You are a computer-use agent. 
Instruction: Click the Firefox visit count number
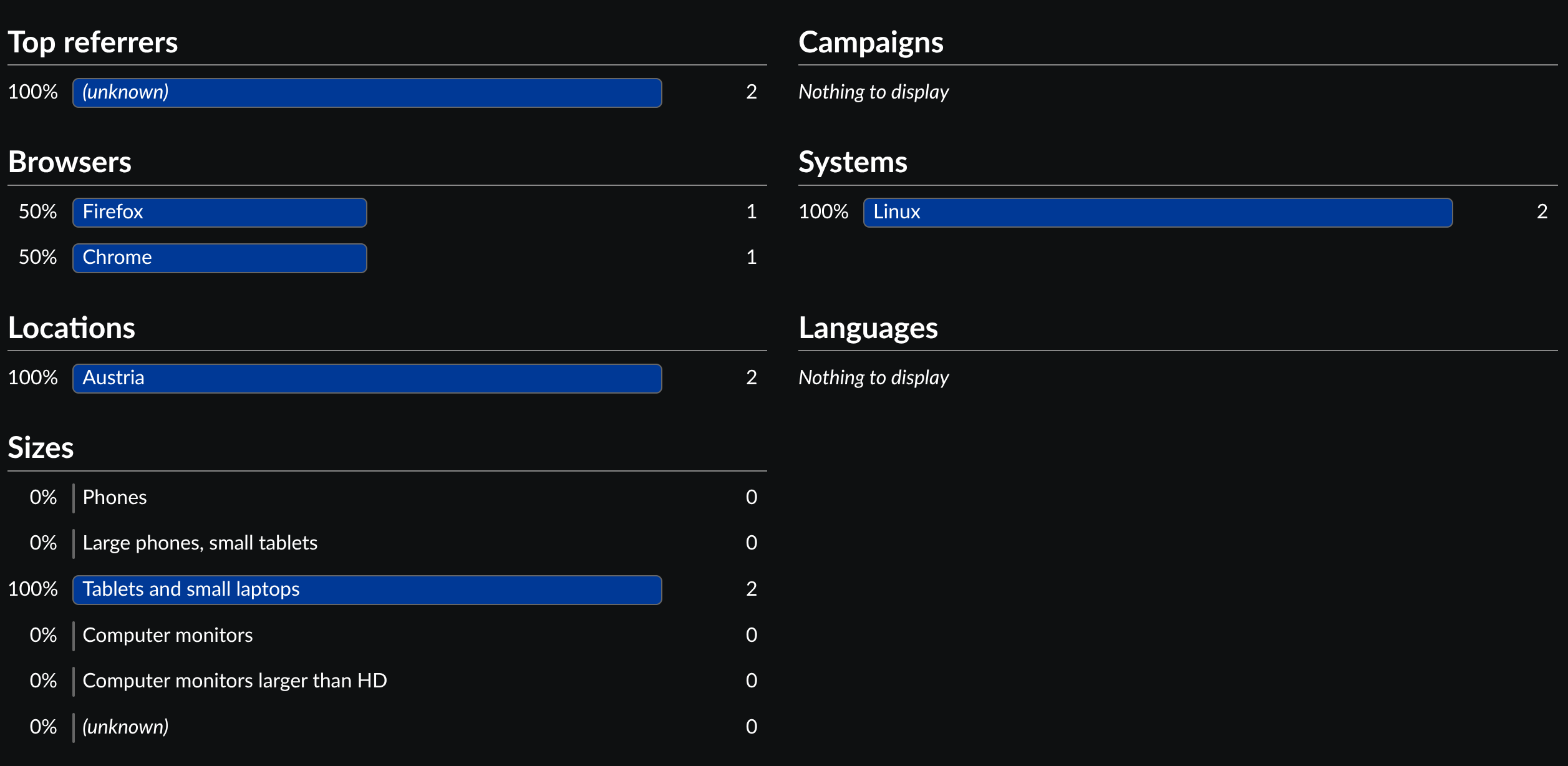[x=752, y=212]
